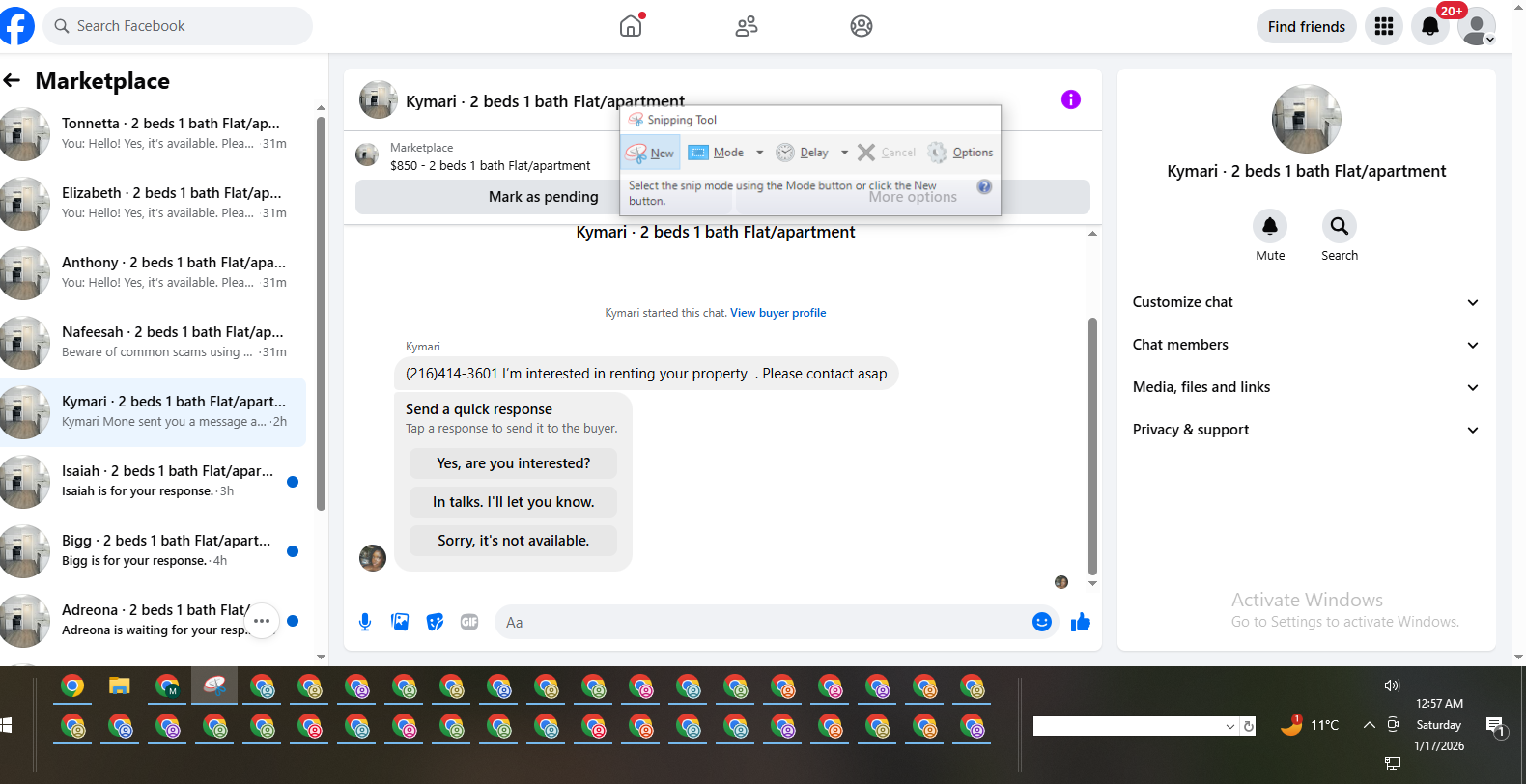The width and height of the screenshot is (1526, 784).
Task: Open more options on Adreona chat row
Action: point(262,621)
